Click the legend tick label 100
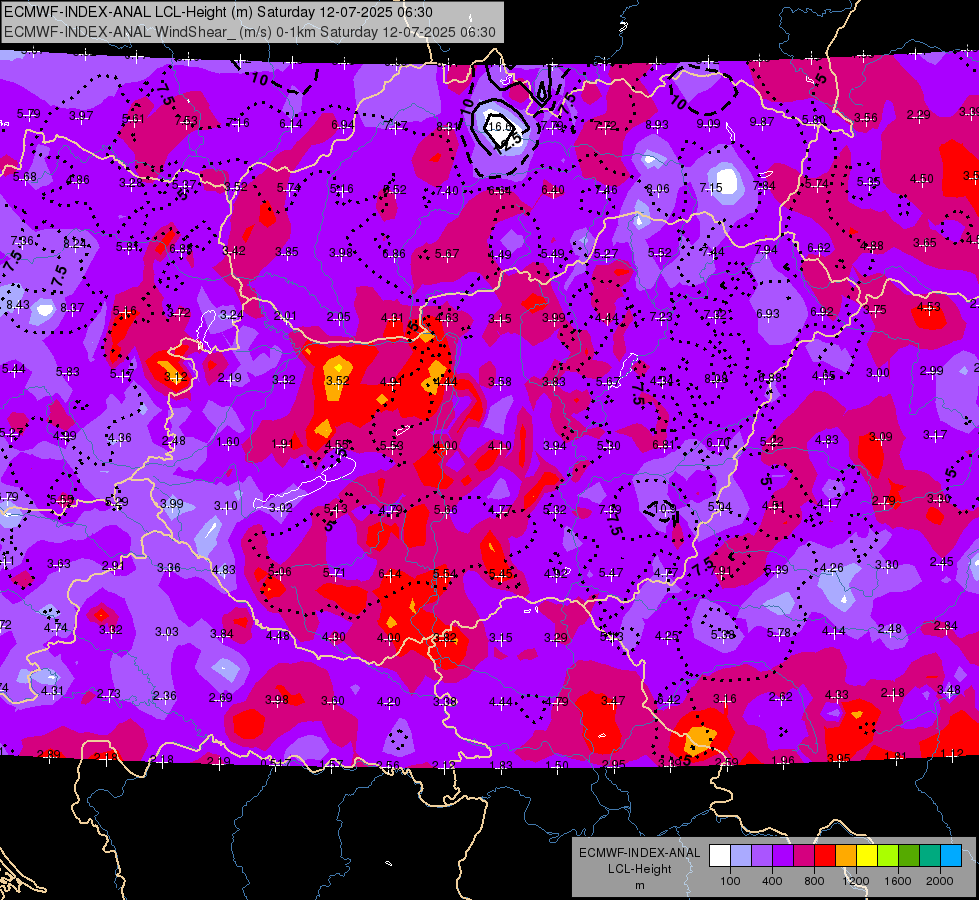This screenshot has height=900, width=979. 730,881
